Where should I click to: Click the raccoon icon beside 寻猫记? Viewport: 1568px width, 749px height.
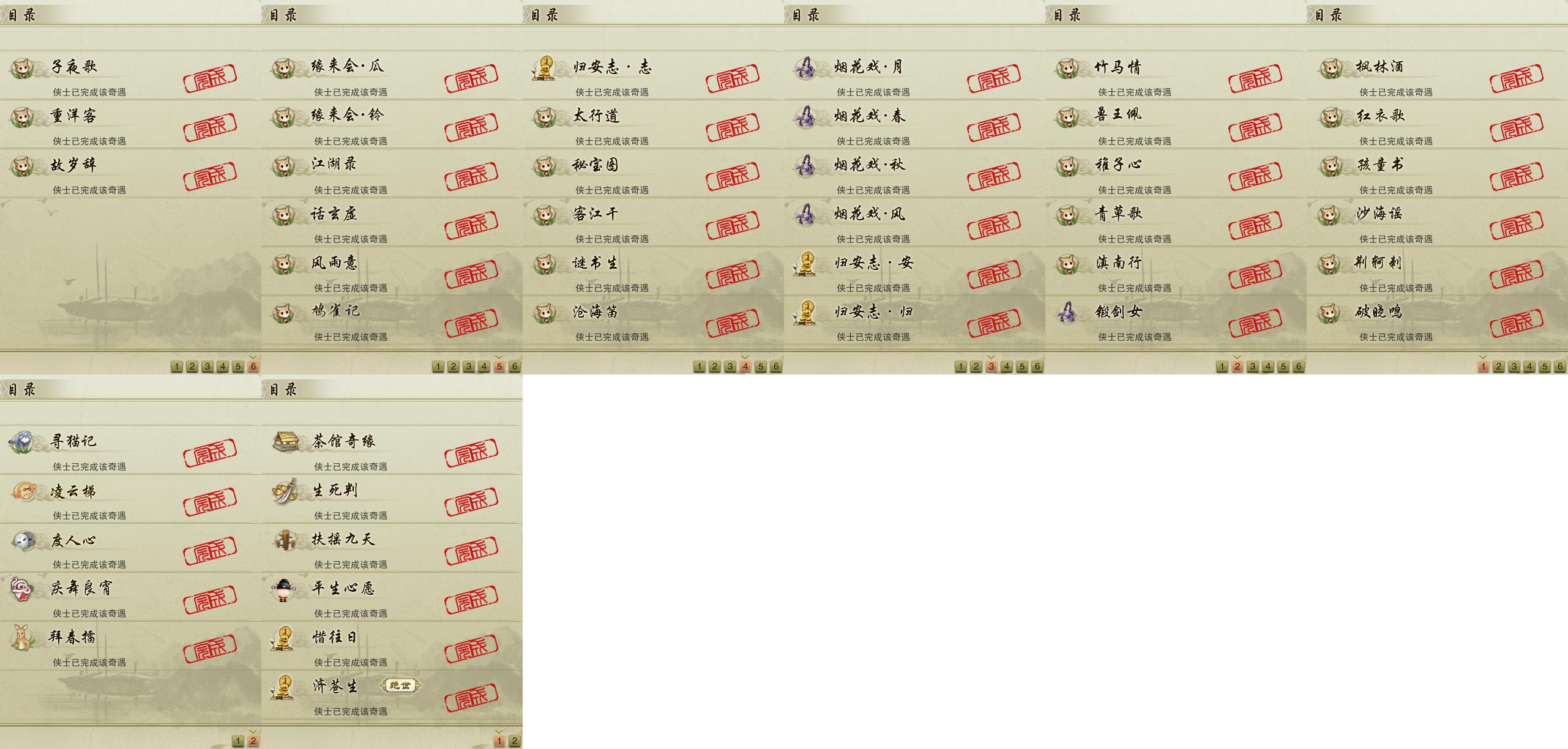(23, 441)
